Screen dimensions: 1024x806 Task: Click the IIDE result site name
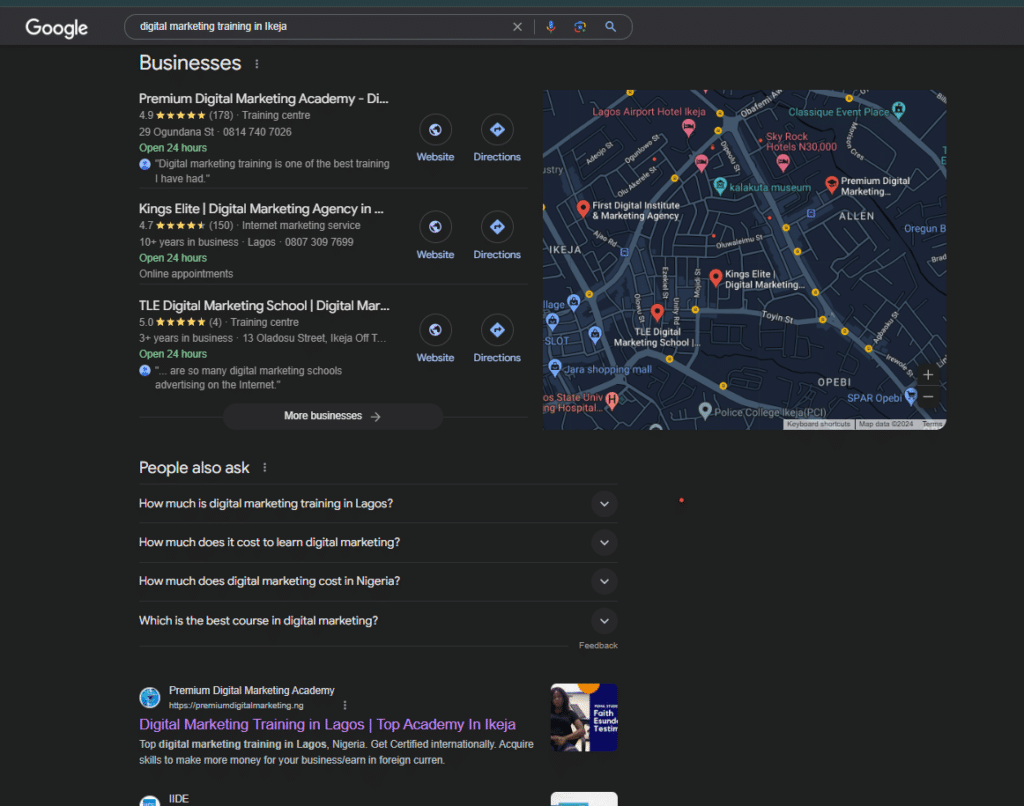[178, 799]
